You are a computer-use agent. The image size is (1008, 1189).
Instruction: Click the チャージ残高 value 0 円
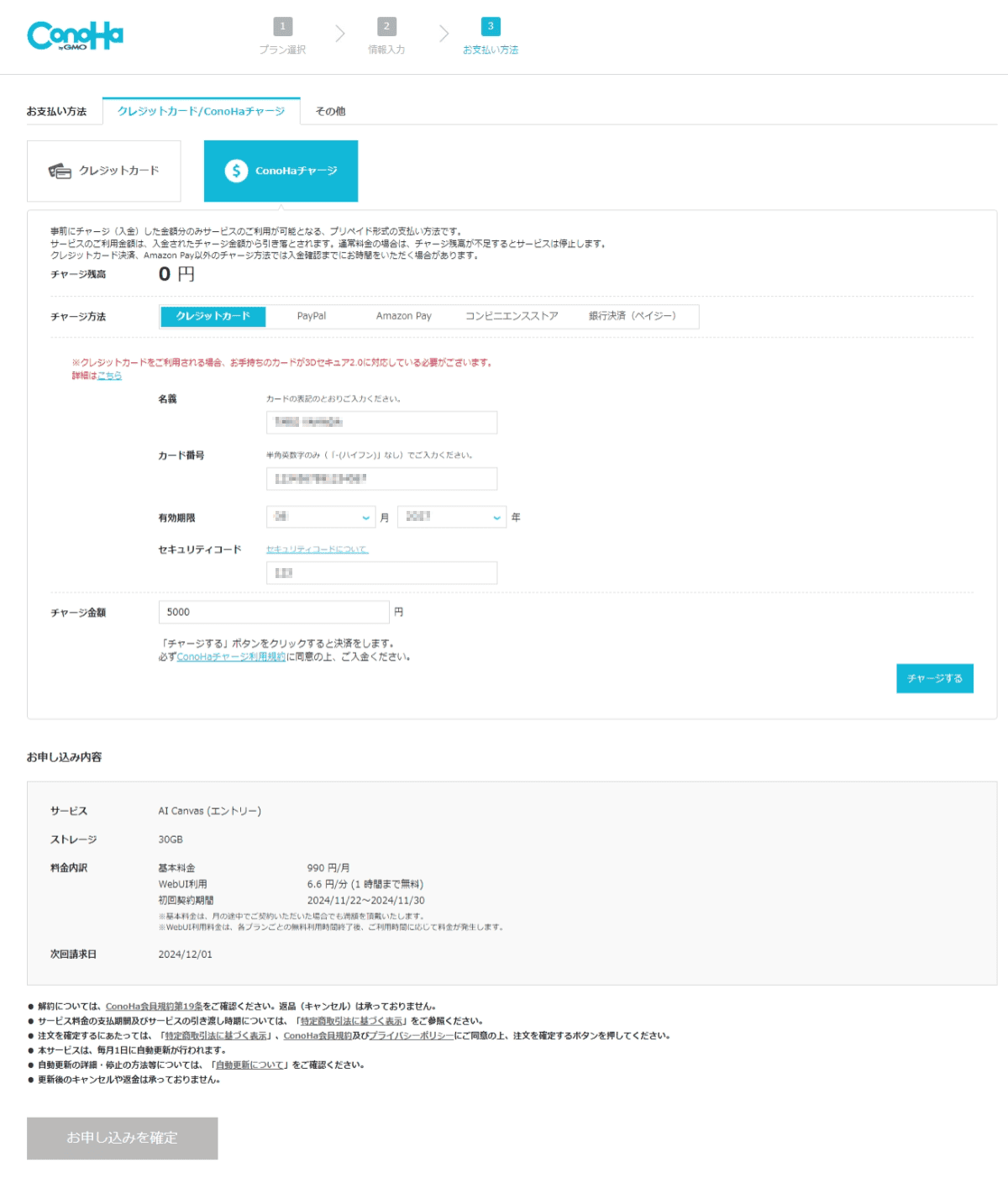[176, 274]
